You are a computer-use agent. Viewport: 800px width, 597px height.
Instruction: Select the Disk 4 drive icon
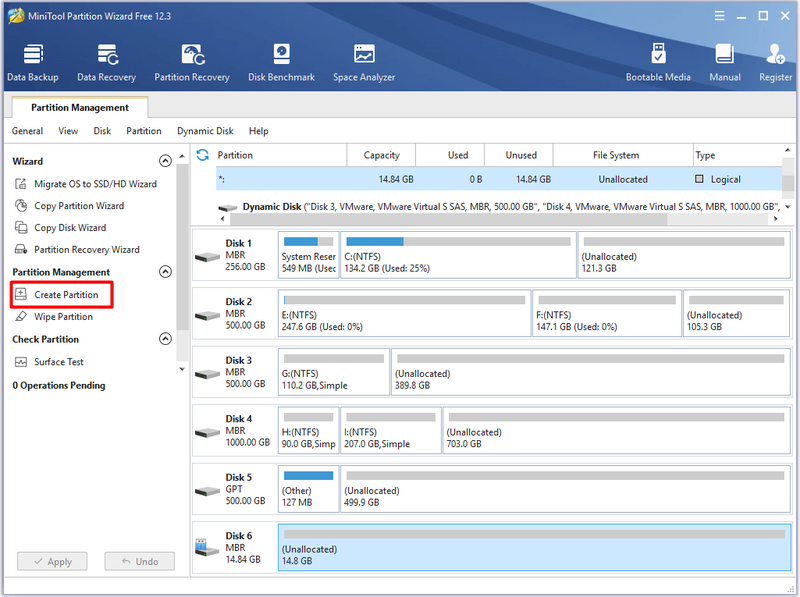click(207, 433)
